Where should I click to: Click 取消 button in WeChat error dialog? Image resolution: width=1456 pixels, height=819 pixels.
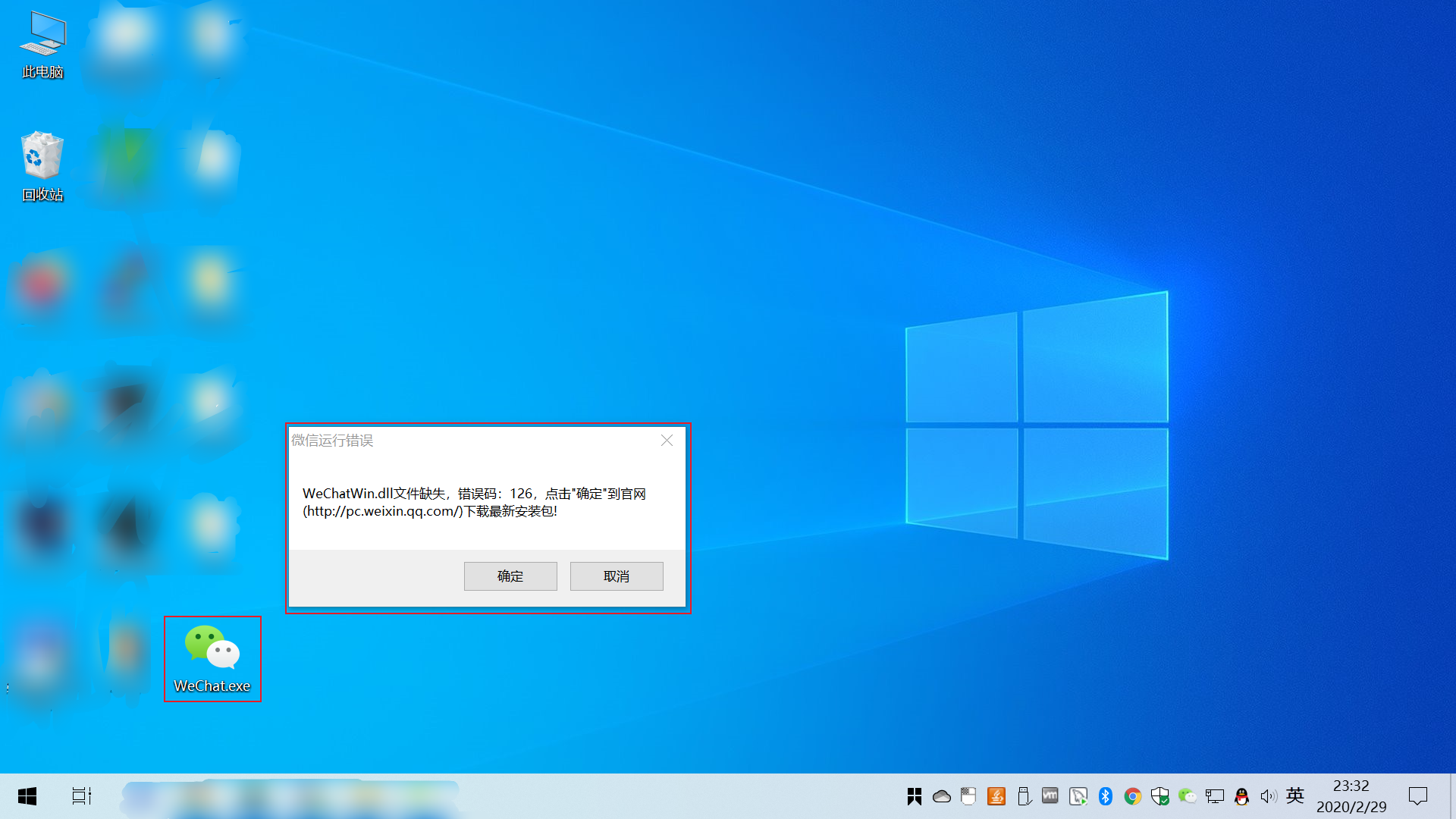pyautogui.click(x=617, y=576)
